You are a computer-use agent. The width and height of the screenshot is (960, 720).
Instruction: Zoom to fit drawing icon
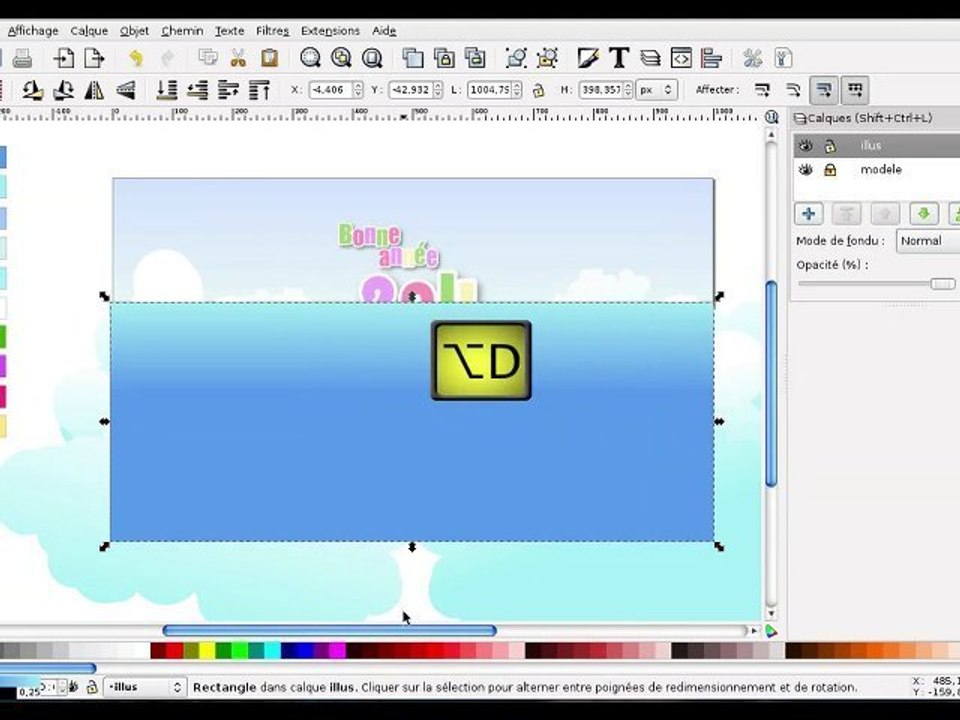coord(341,58)
